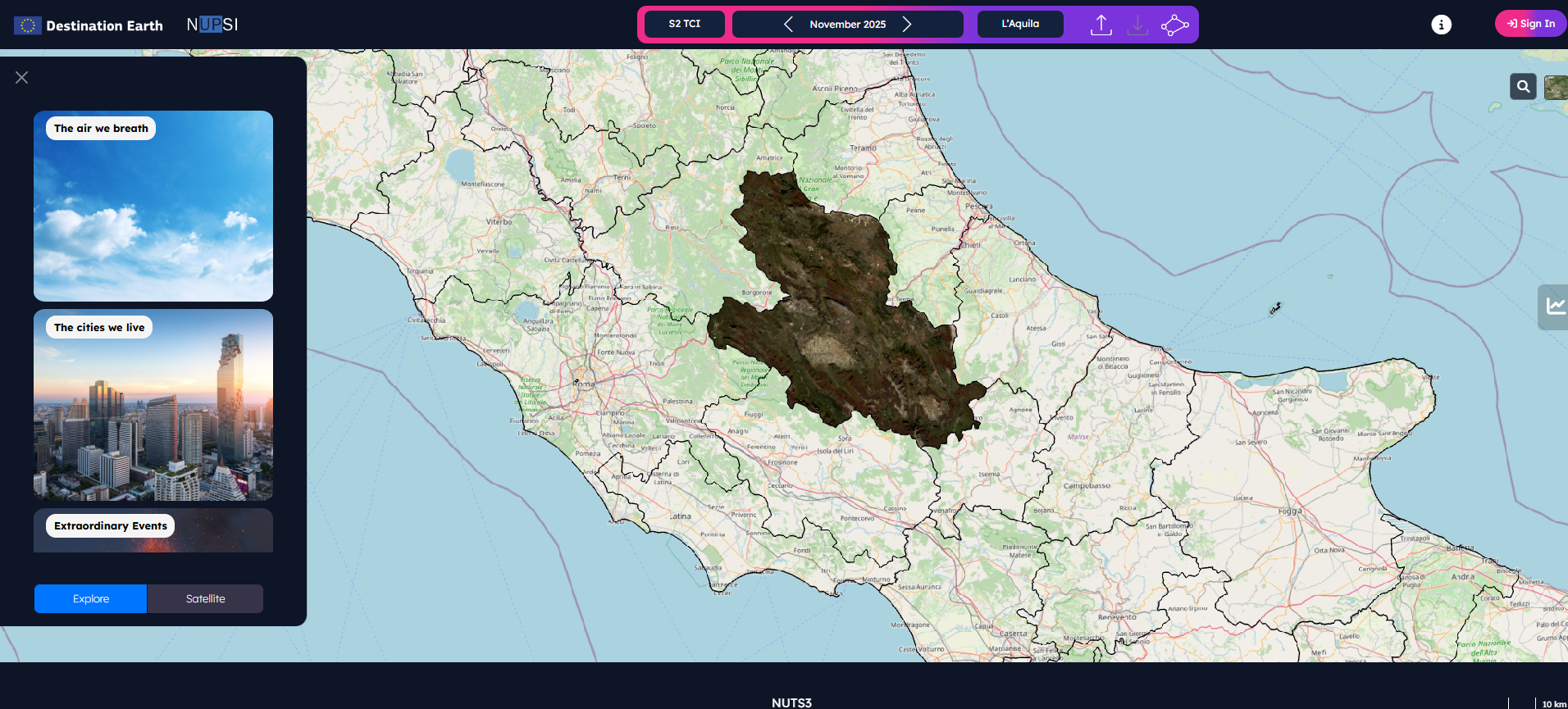Toggle the satellite basemap thumbnail

click(x=1556, y=87)
